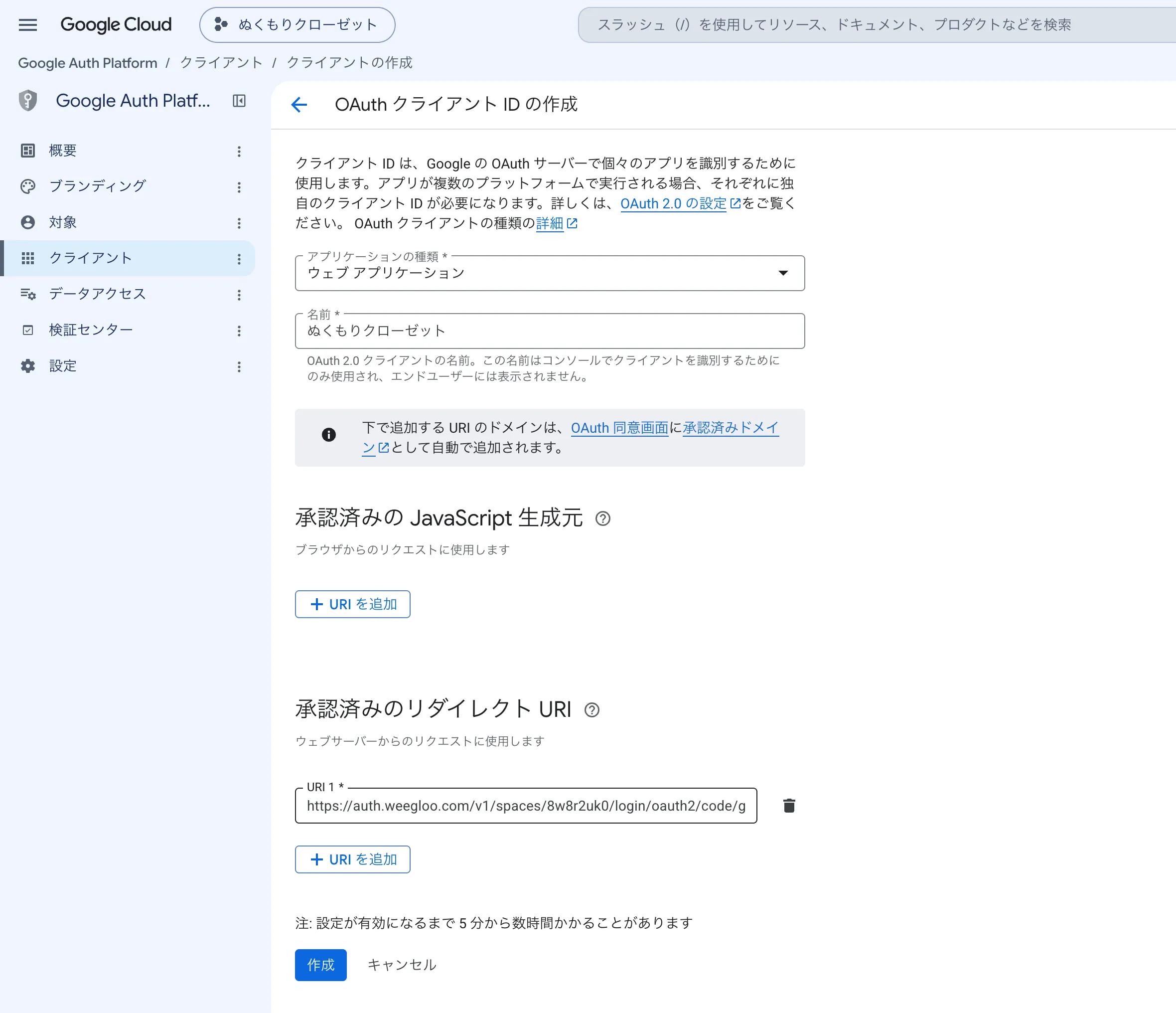The height and width of the screenshot is (1013, 1176).
Task: Click the info icon in notice box
Action: tap(328, 434)
